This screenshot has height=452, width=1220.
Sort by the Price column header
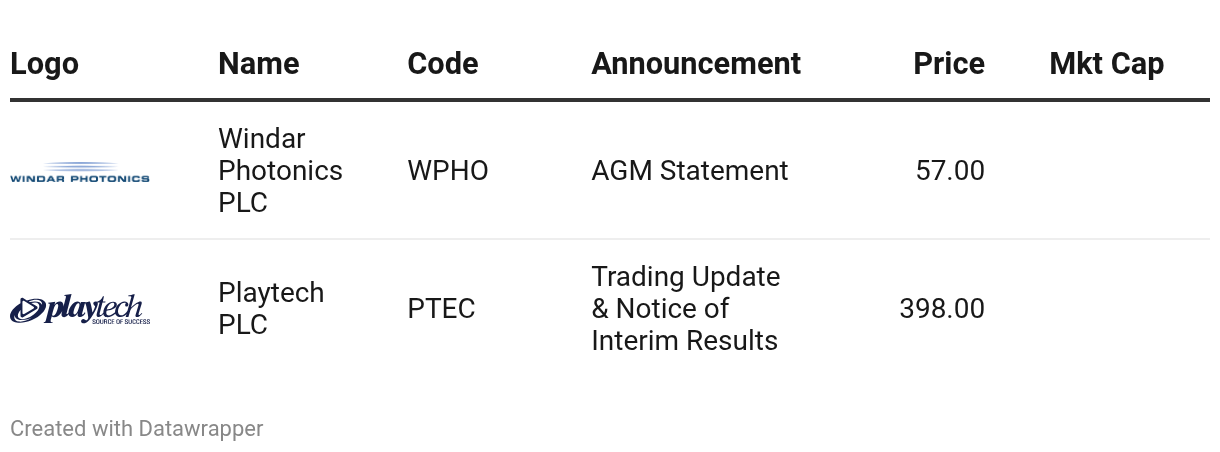[x=948, y=64]
